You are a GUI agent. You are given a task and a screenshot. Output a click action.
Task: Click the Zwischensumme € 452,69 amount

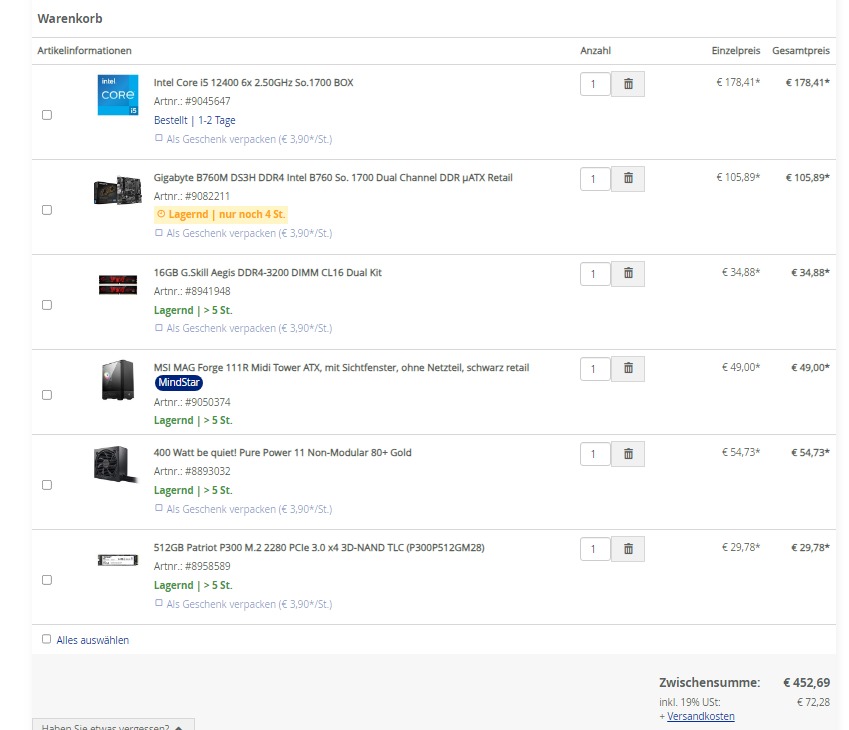click(x=806, y=682)
